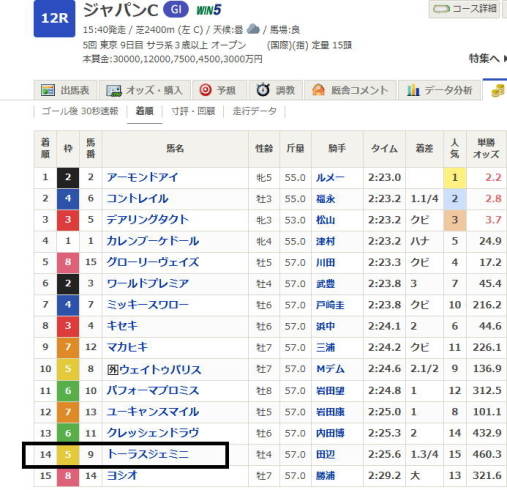This screenshot has height=490, width=507.
Task: Open horse ミッキースワロー
Action: pyautogui.click(x=148, y=305)
